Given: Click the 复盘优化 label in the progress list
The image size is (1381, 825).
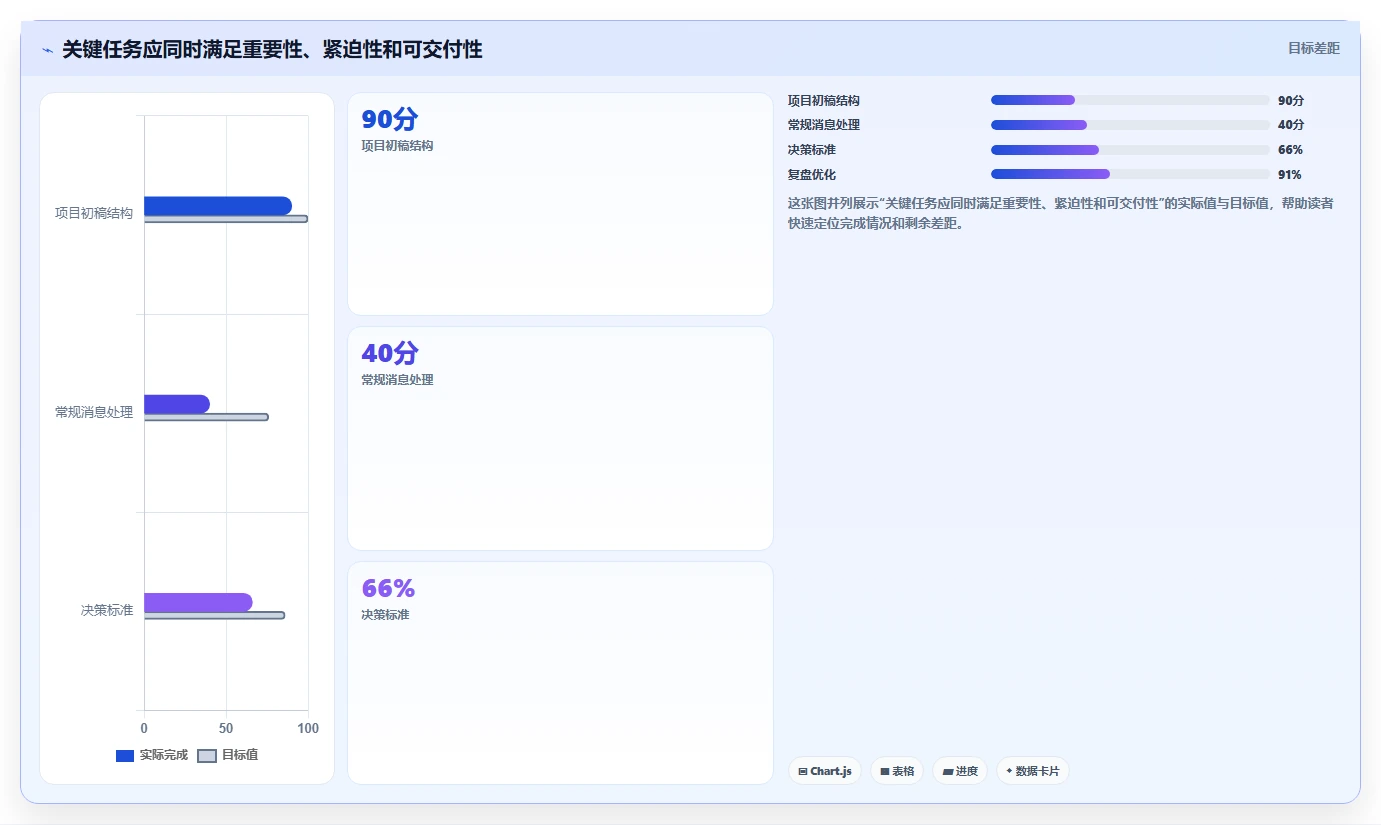Looking at the screenshot, I should [x=812, y=174].
